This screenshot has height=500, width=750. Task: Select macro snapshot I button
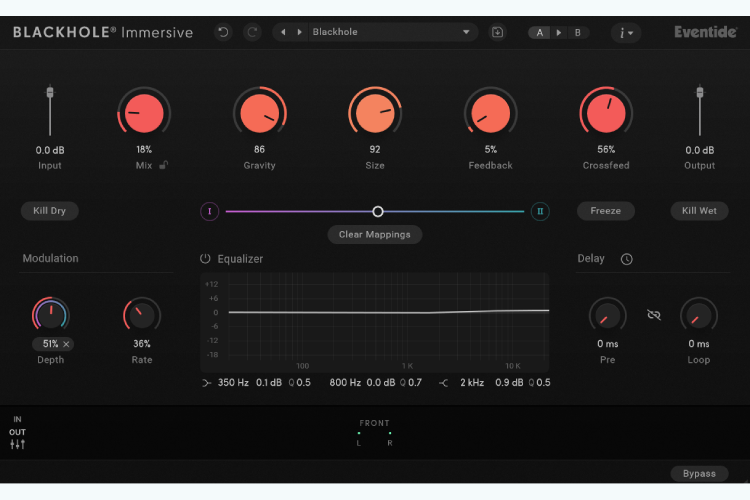(210, 211)
